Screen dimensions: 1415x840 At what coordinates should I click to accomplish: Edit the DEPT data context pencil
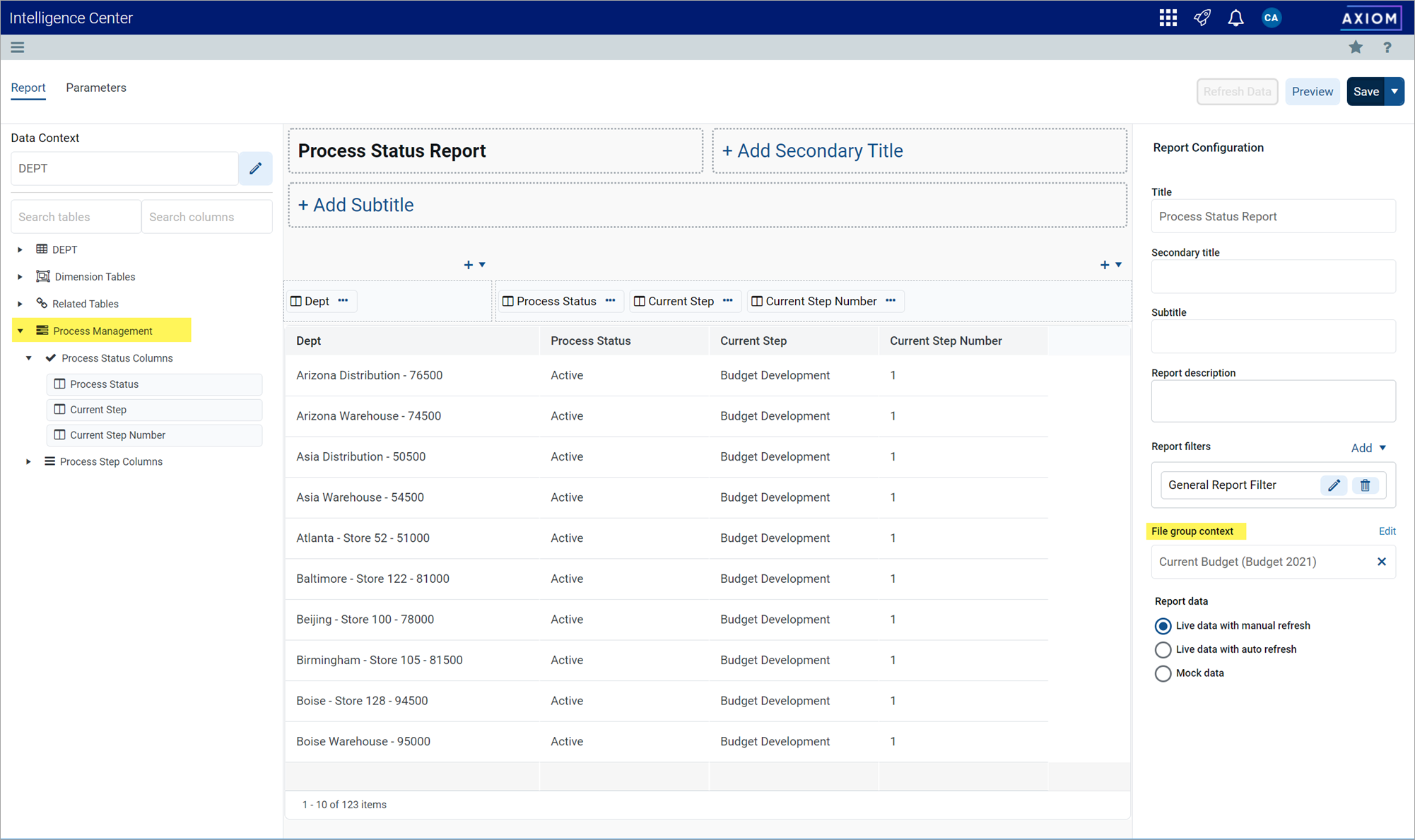(x=255, y=168)
